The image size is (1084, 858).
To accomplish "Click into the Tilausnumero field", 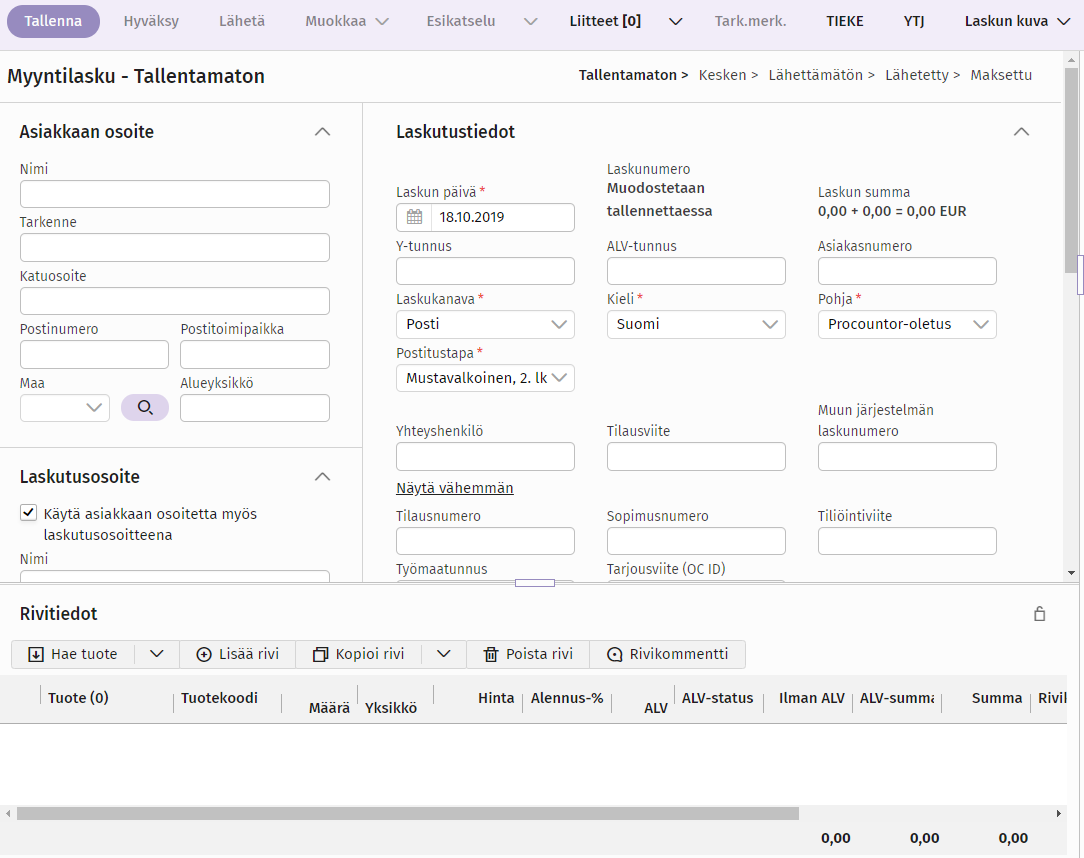I will (485, 541).
